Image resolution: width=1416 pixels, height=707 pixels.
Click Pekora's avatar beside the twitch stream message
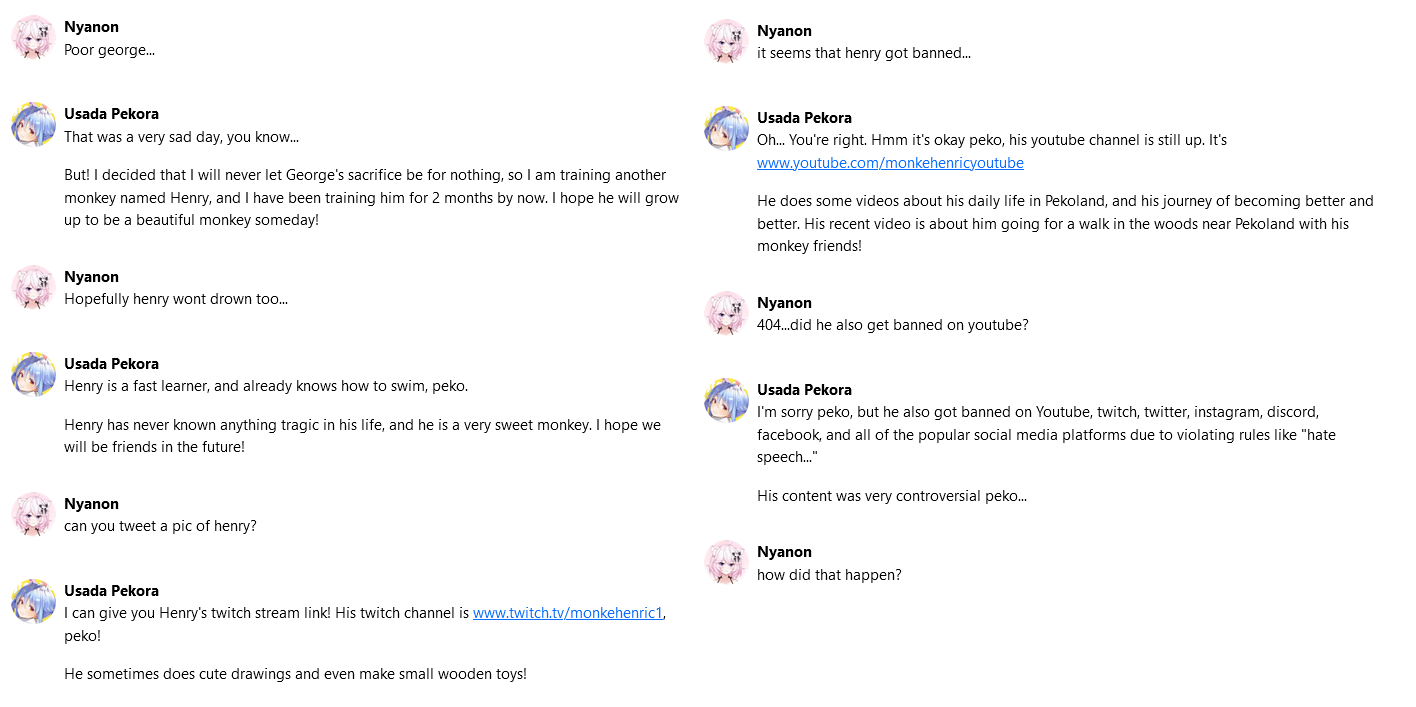tap(32, 601)
